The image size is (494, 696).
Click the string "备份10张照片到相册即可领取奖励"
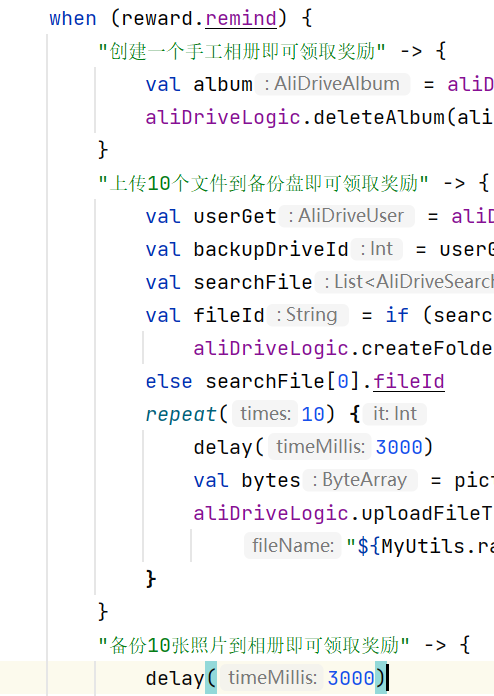(254, 645)
